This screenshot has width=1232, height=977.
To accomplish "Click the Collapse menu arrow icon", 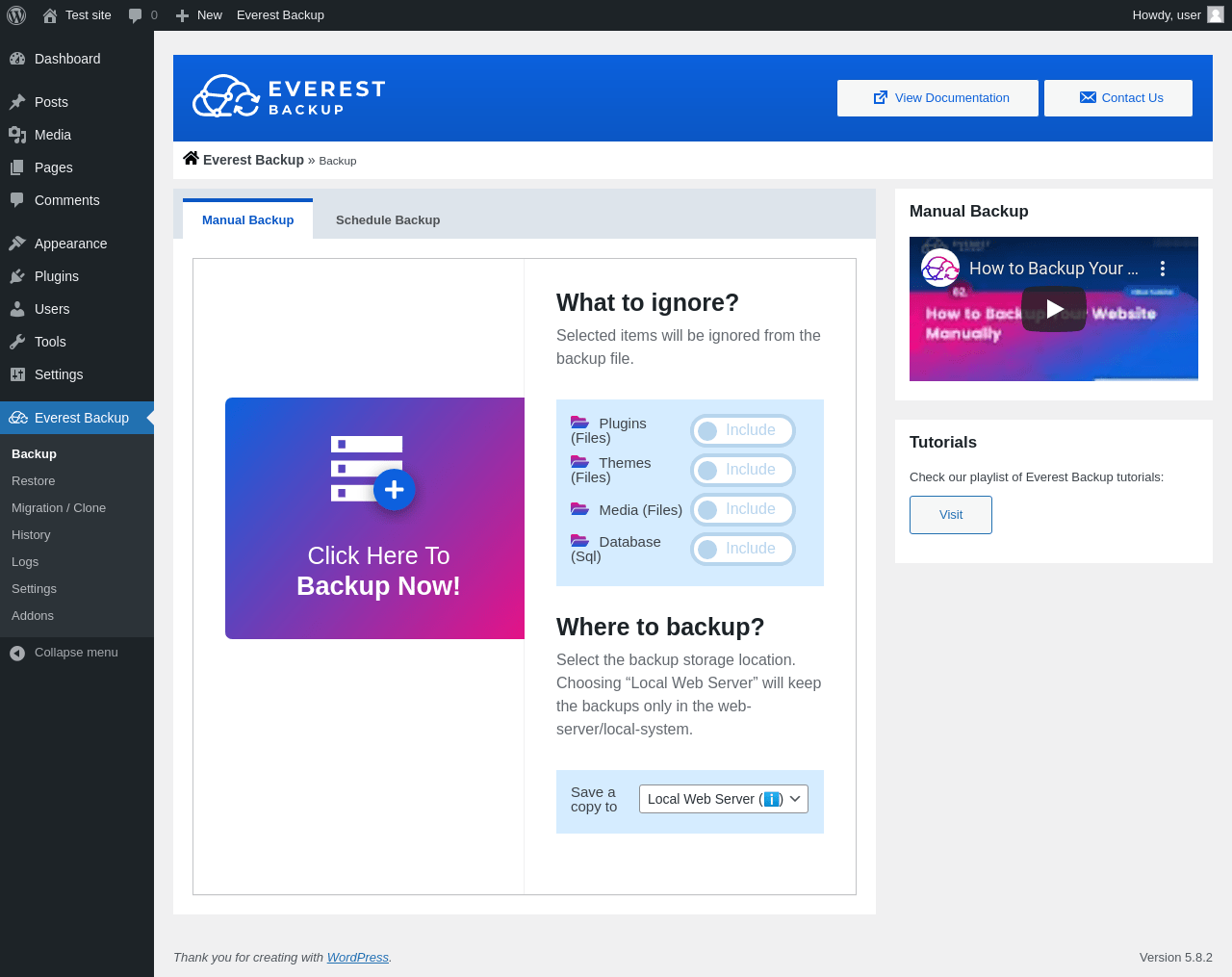I will tap(17, 654).
